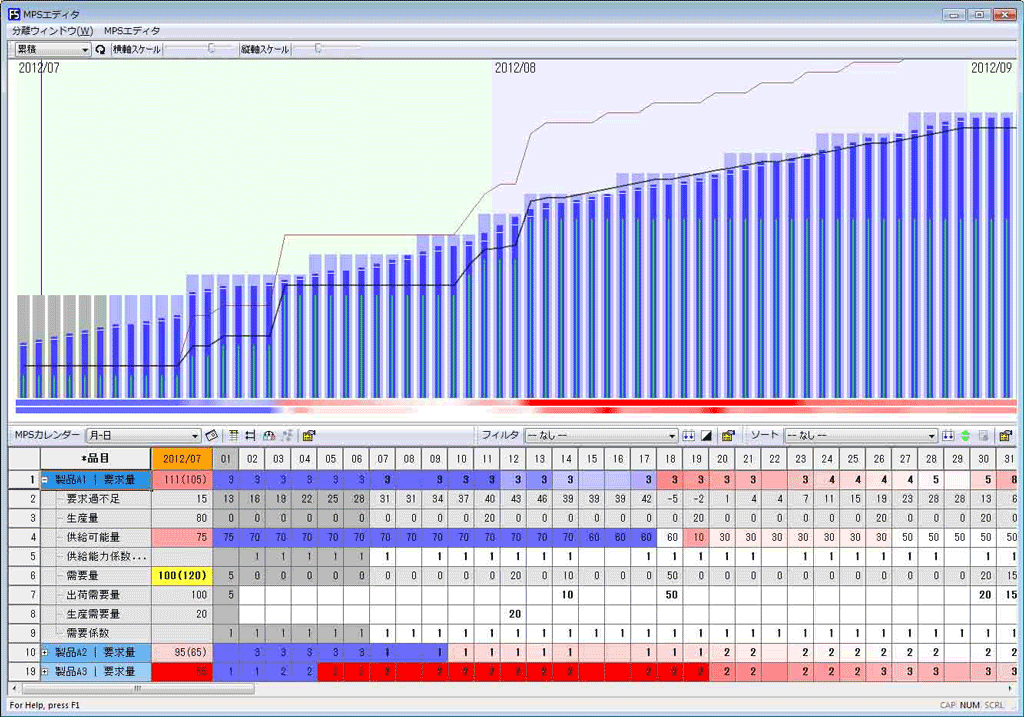1024x717 pixels.
Task: Adjust the 横軸スケール slider handle
Action: (211, 48)
